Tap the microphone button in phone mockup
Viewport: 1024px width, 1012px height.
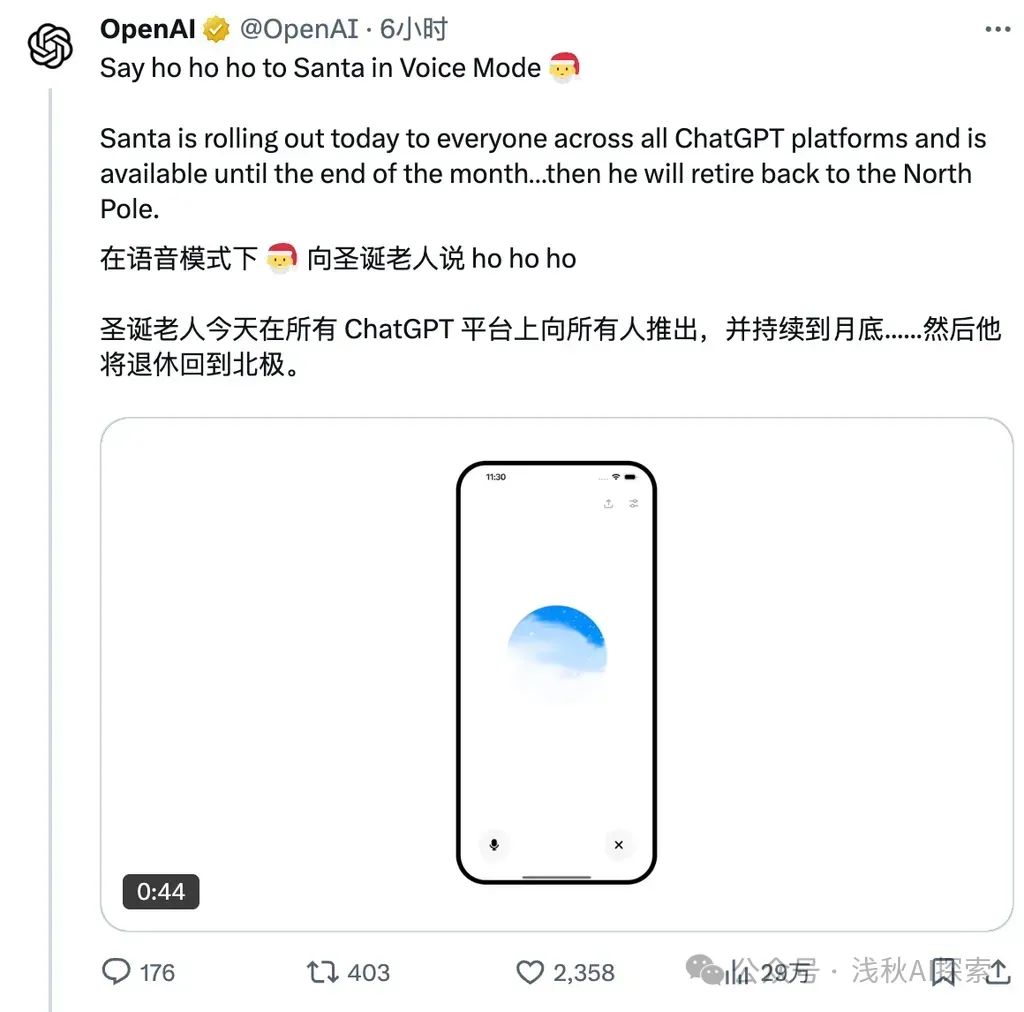[x=494, y=845]
